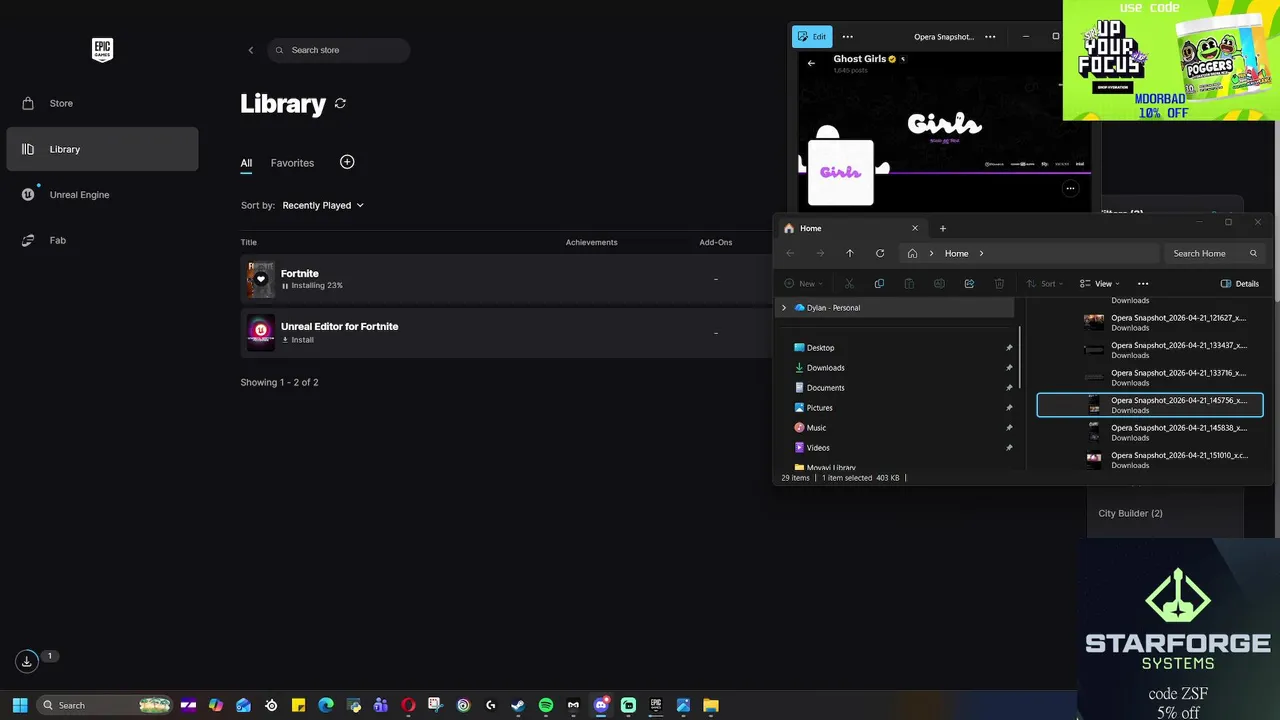Select file Opera Snapshot_2026-04-21_121627

pyautogui.click(x=1150, y=322)
